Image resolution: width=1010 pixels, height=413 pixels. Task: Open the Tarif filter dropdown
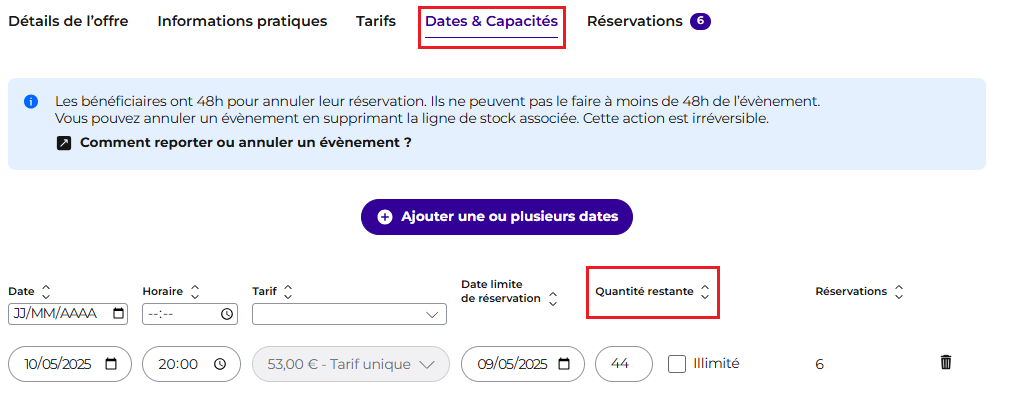(349, 314)
